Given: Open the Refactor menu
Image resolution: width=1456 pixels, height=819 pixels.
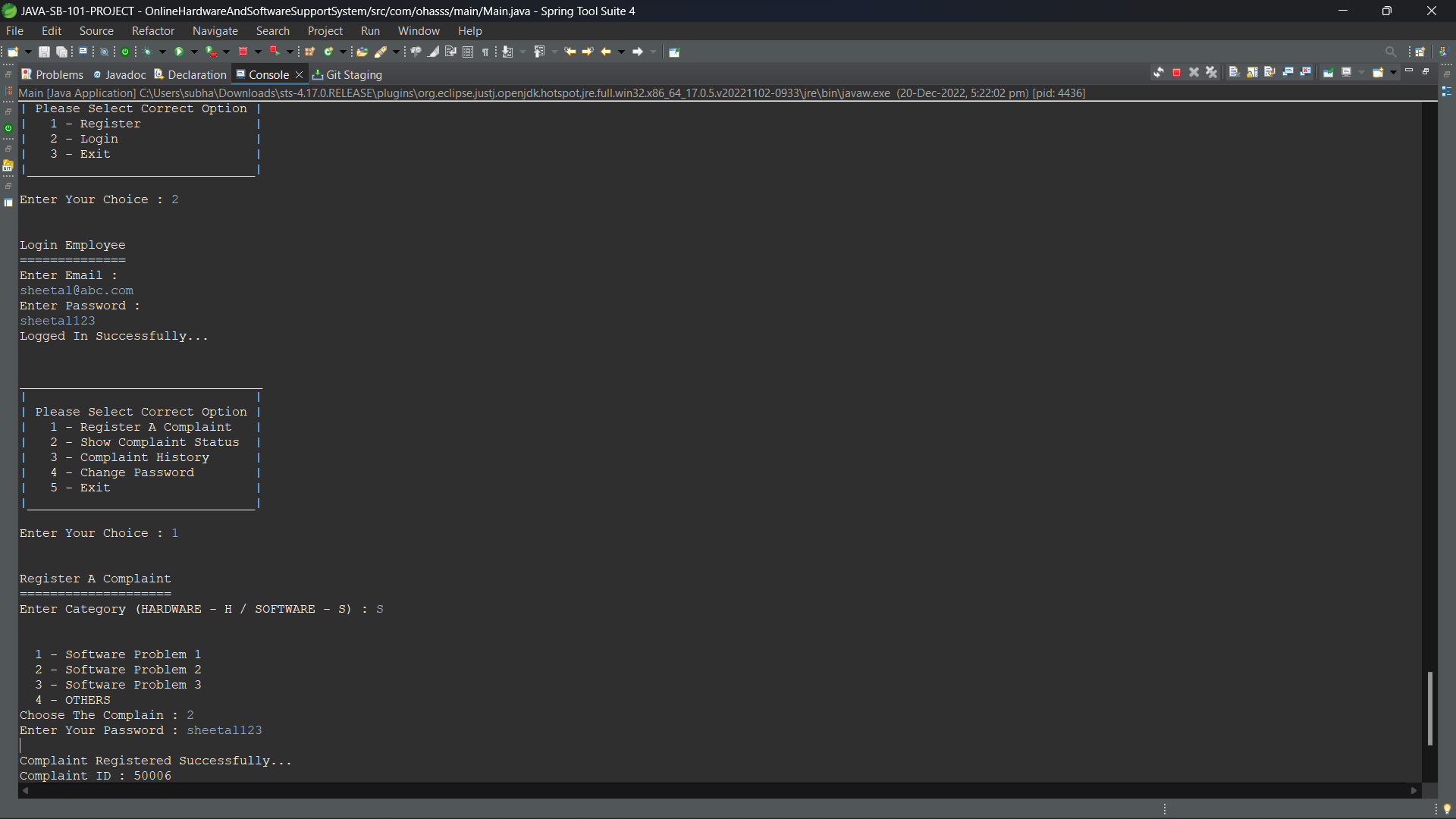Looking at the screenshot, I should 152,31.
